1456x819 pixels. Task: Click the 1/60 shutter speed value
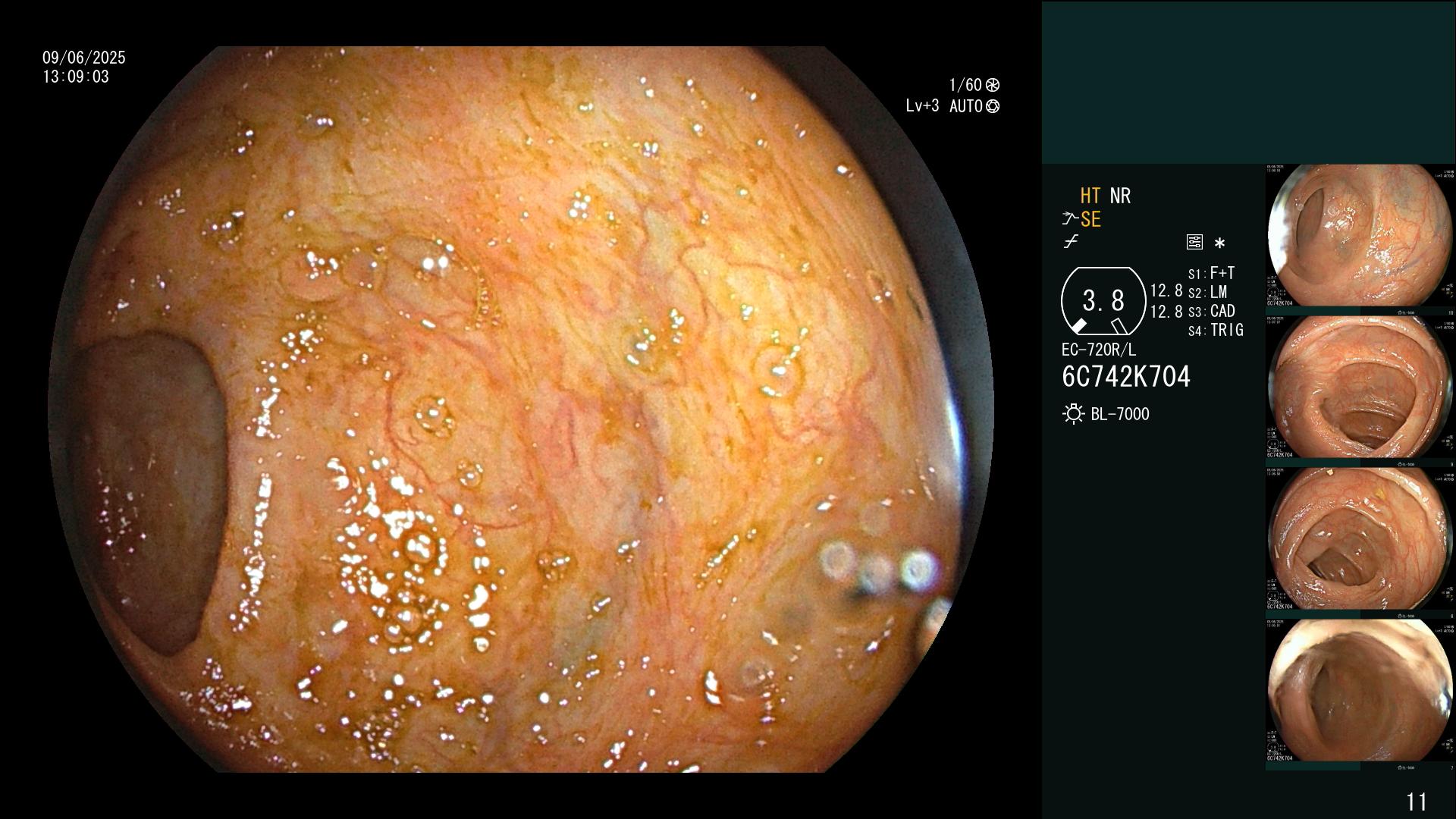965,85
